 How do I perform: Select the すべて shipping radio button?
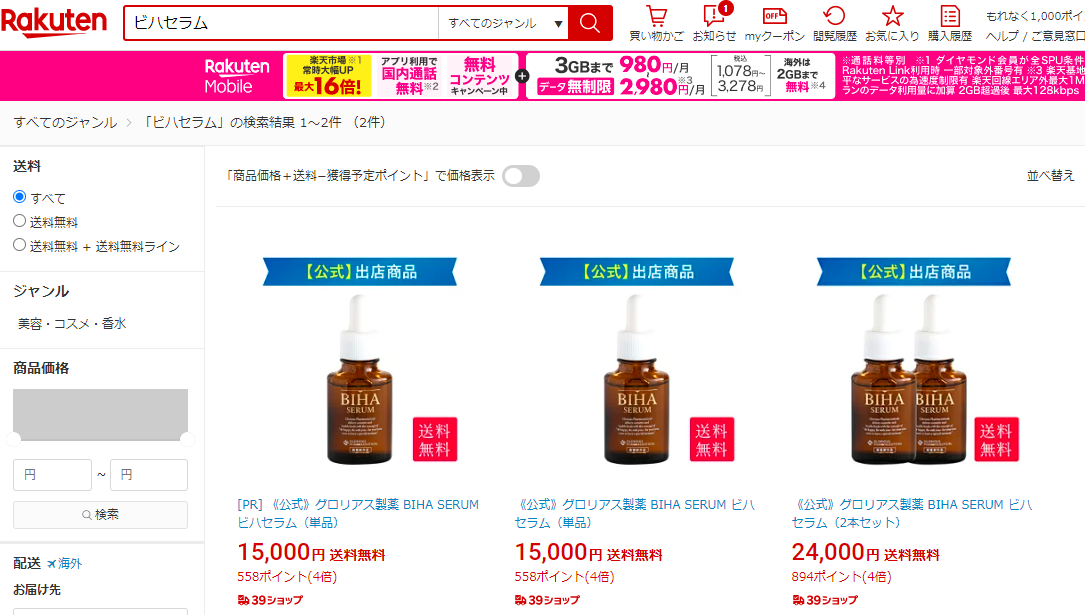pos(19,197)
